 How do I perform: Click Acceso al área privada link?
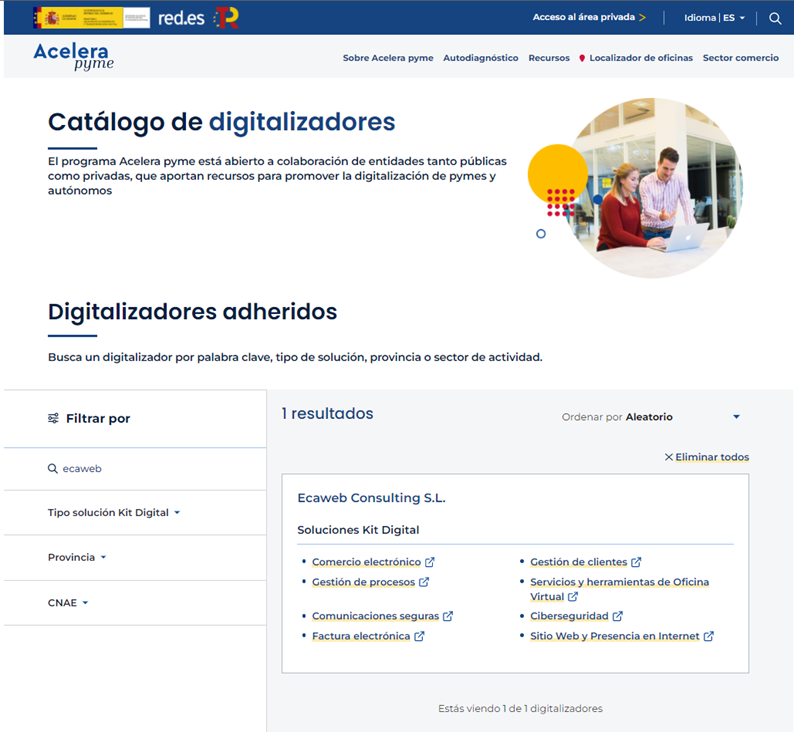(583, 17)
